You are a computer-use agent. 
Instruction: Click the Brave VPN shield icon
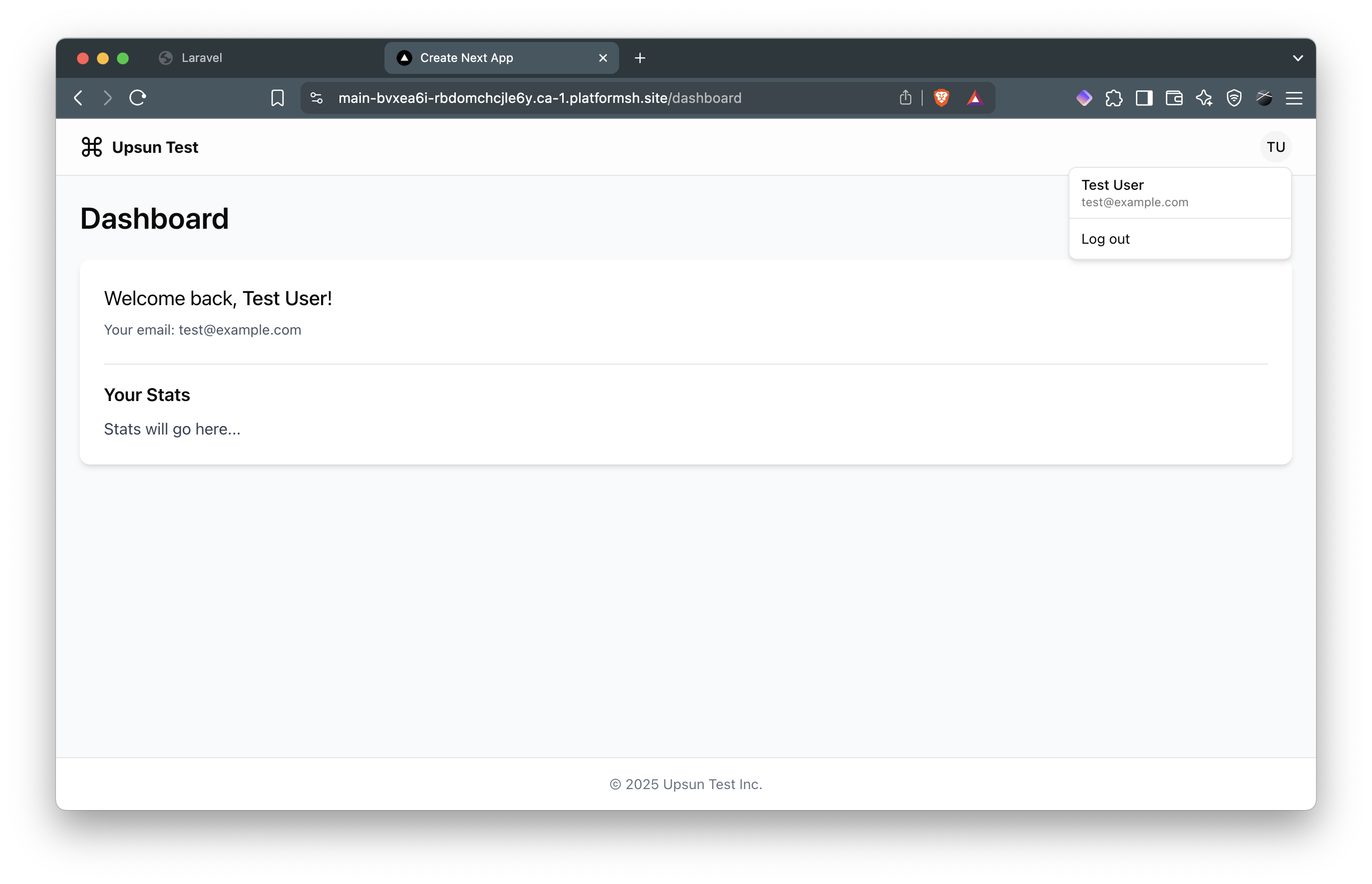tap(1234, 98)
